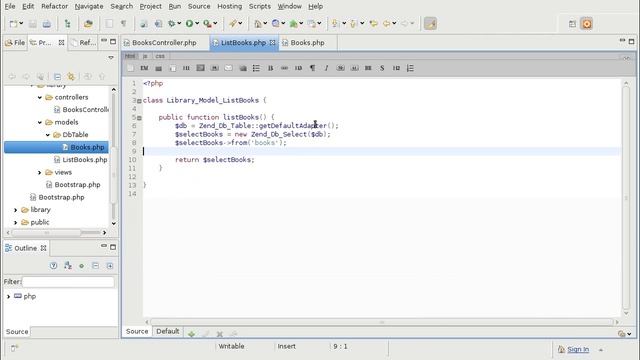640x360 pixels.
Task: Open the Hosting menu
Action: [229, 7]
